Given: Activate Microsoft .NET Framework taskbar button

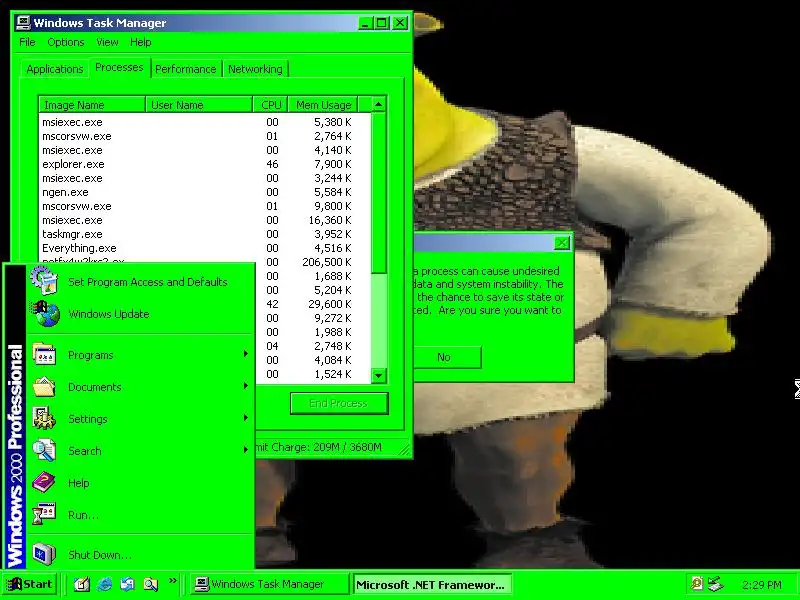Looking at the screenshot, I should point(432,584).
